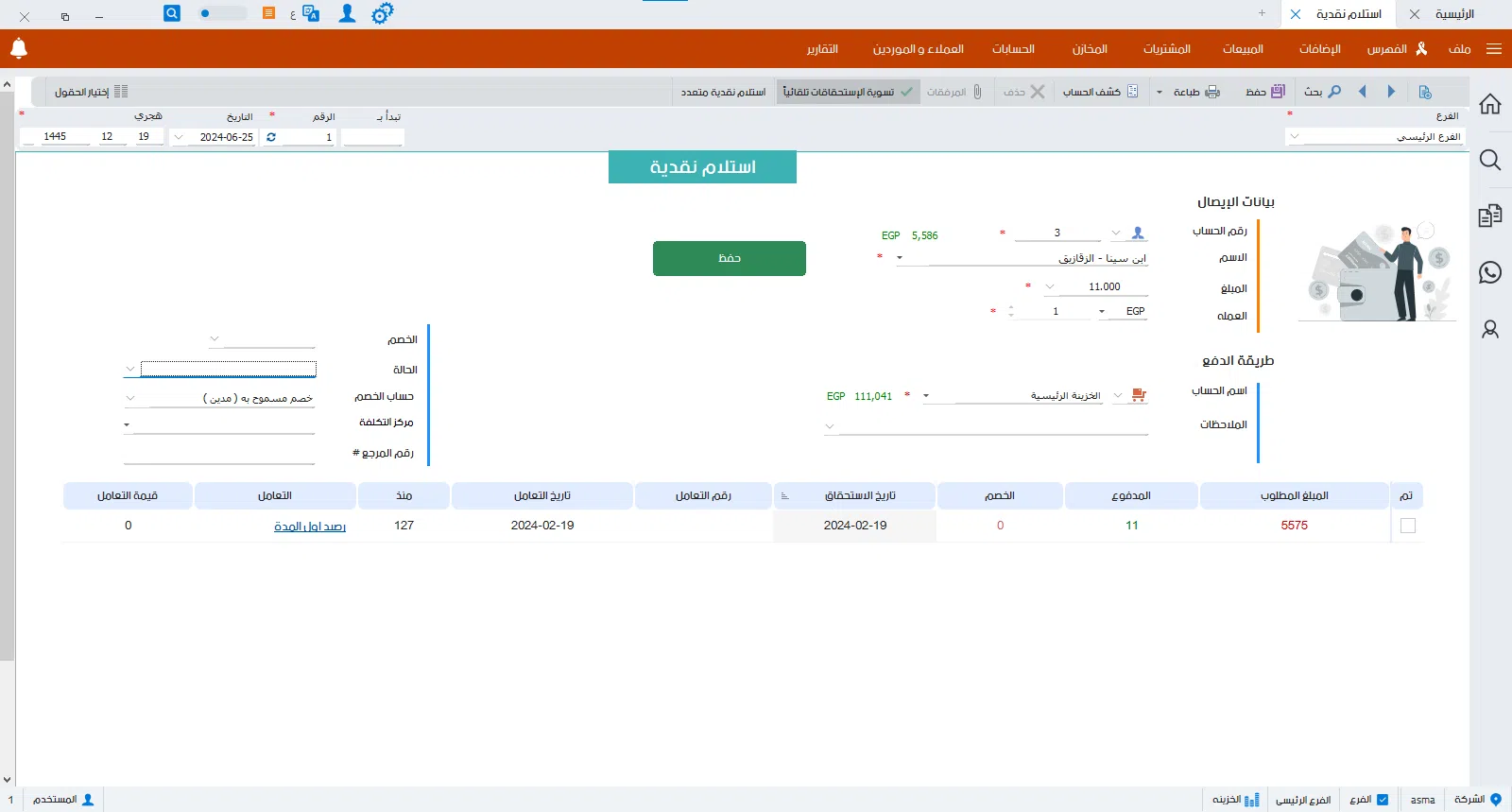Open the date picker dropdown for 2024-06-25
Image resolution: width=1512 pixels, height=812 pixels.
pyautogui.click(x=179, y=137)
